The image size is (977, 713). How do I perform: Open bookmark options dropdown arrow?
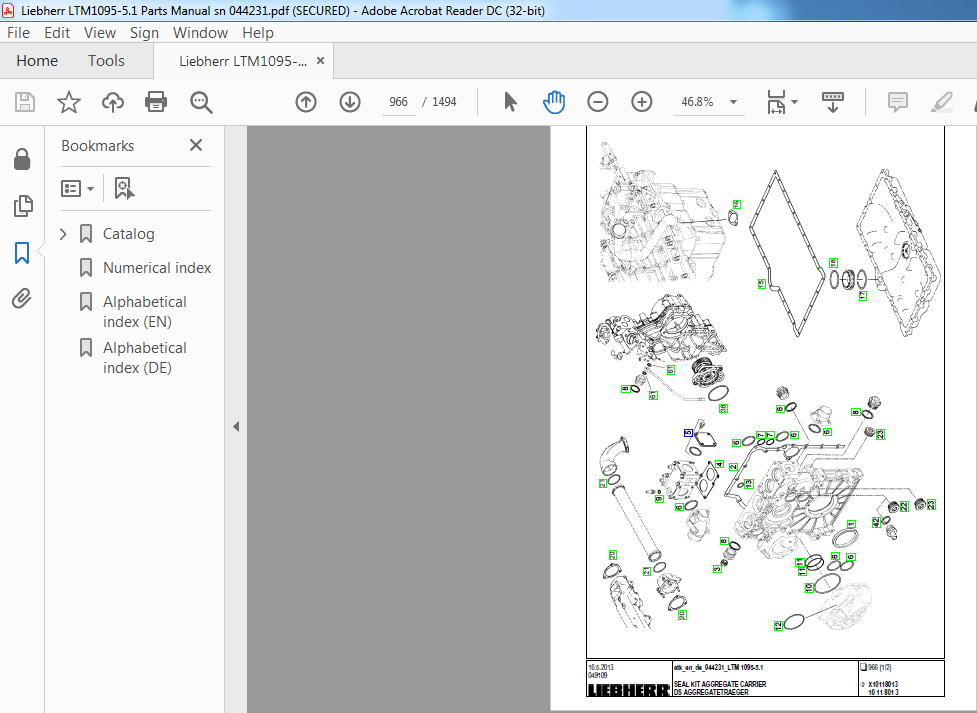coord(91,188)
